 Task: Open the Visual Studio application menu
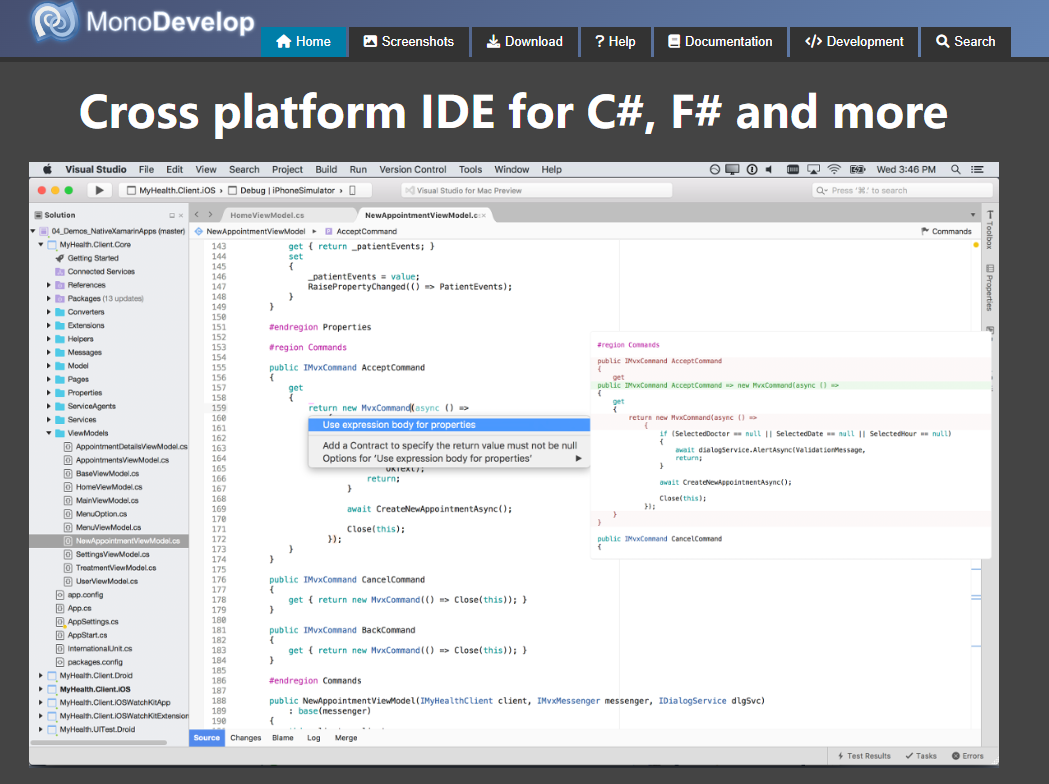(96, 169)
